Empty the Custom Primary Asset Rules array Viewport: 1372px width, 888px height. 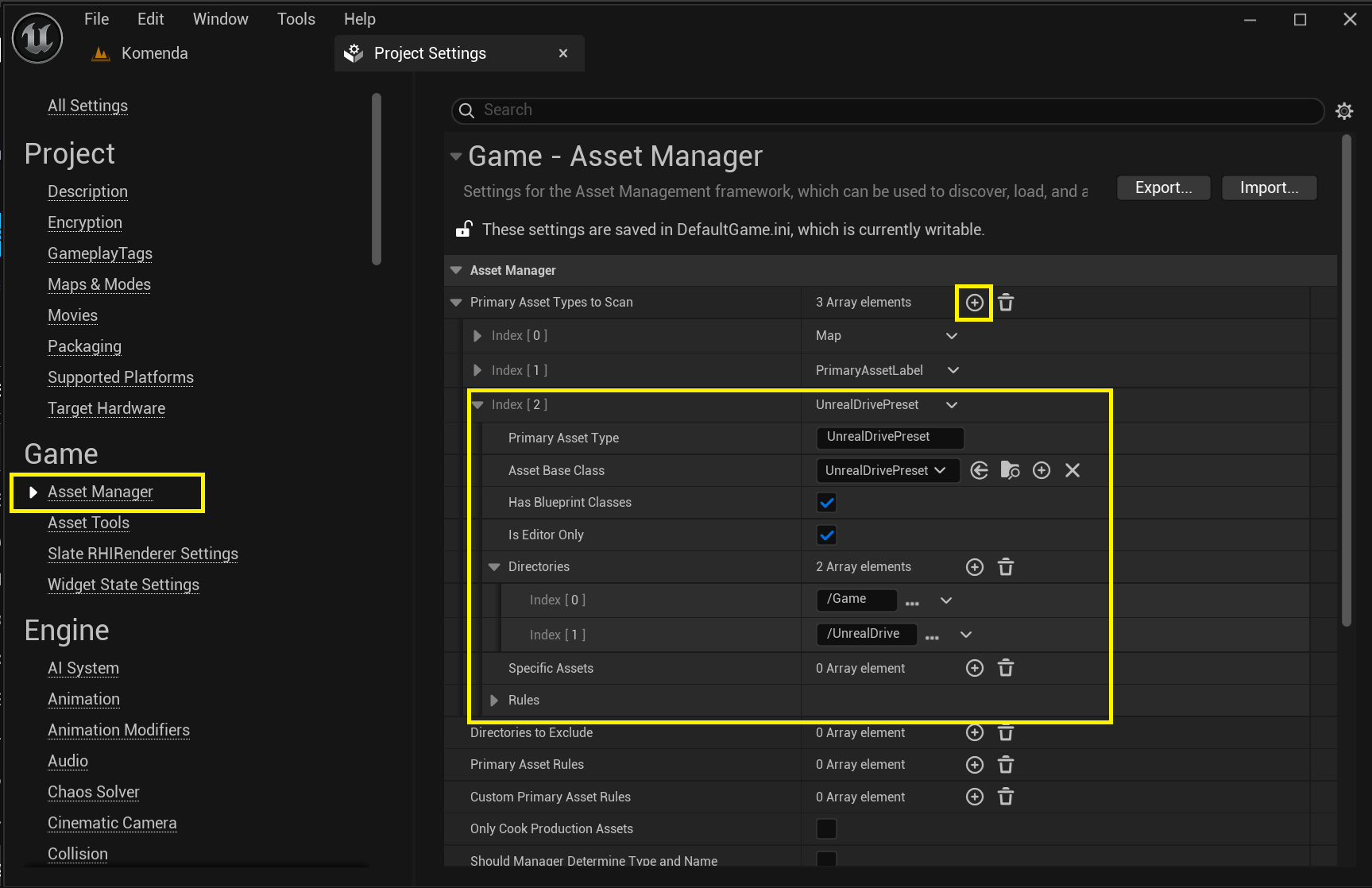pos(1006,797)
